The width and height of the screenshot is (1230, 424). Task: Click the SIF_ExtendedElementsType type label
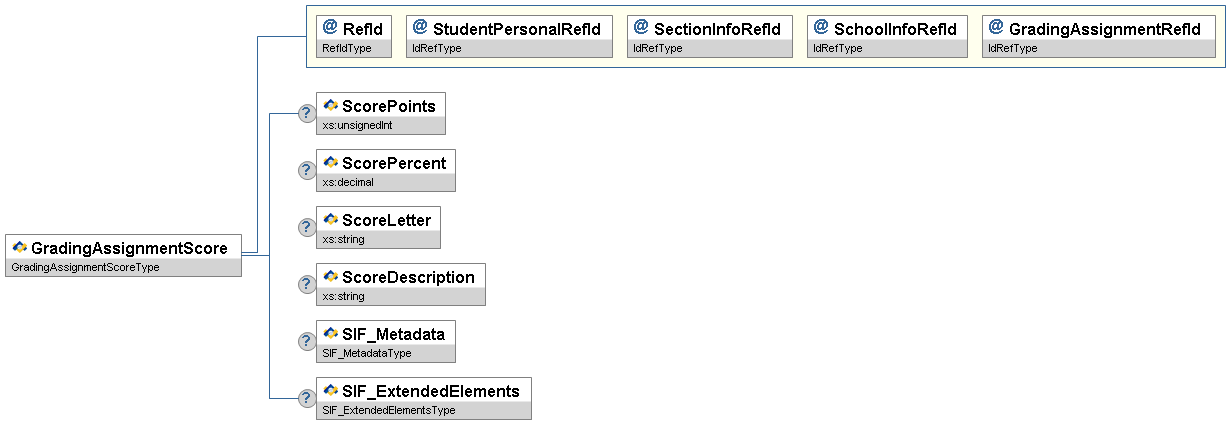tap(389, 410)
